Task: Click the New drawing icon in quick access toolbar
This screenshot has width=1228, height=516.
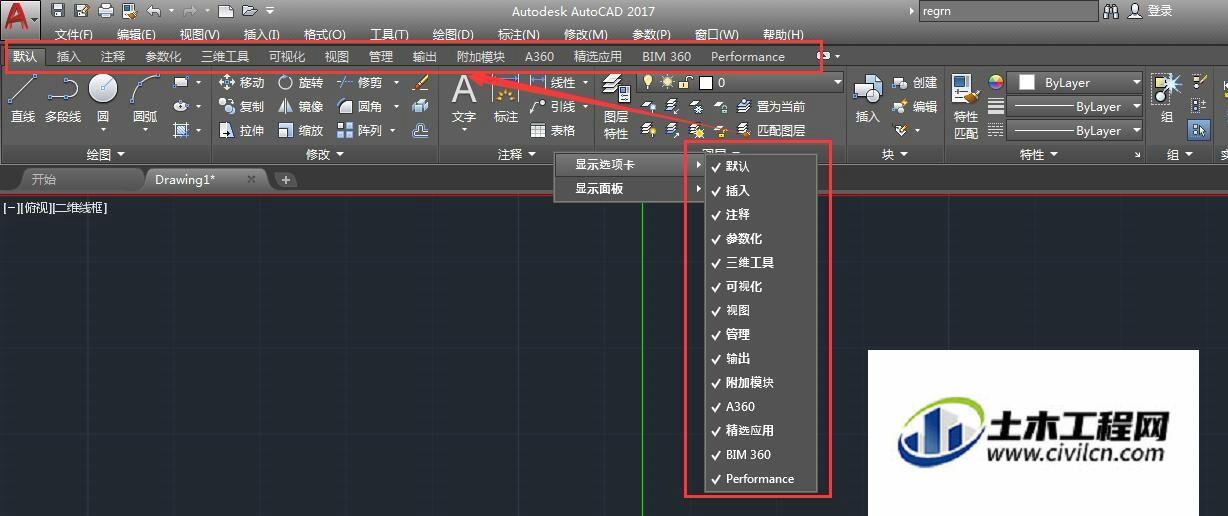Action: point(226,11)
